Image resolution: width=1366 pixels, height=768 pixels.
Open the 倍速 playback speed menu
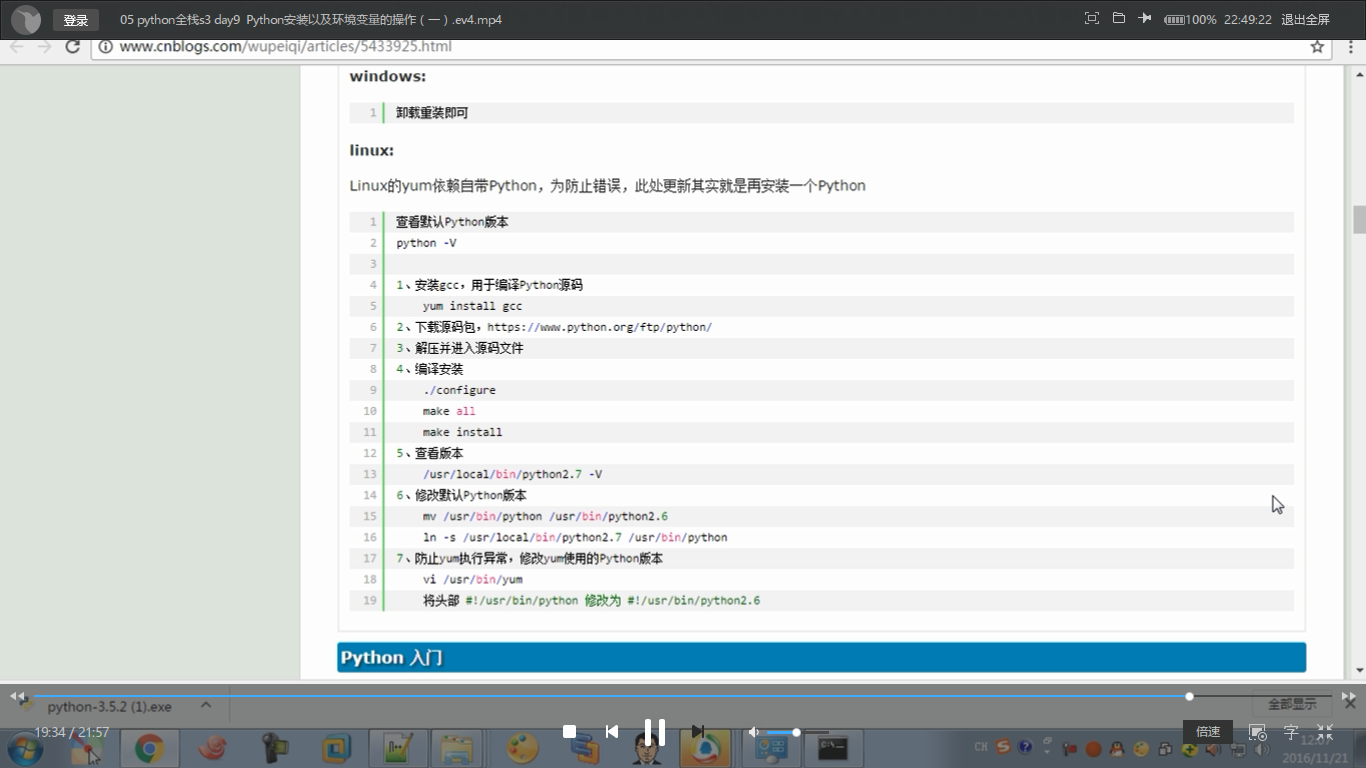pyautogui.click(x=1208, y=732)
